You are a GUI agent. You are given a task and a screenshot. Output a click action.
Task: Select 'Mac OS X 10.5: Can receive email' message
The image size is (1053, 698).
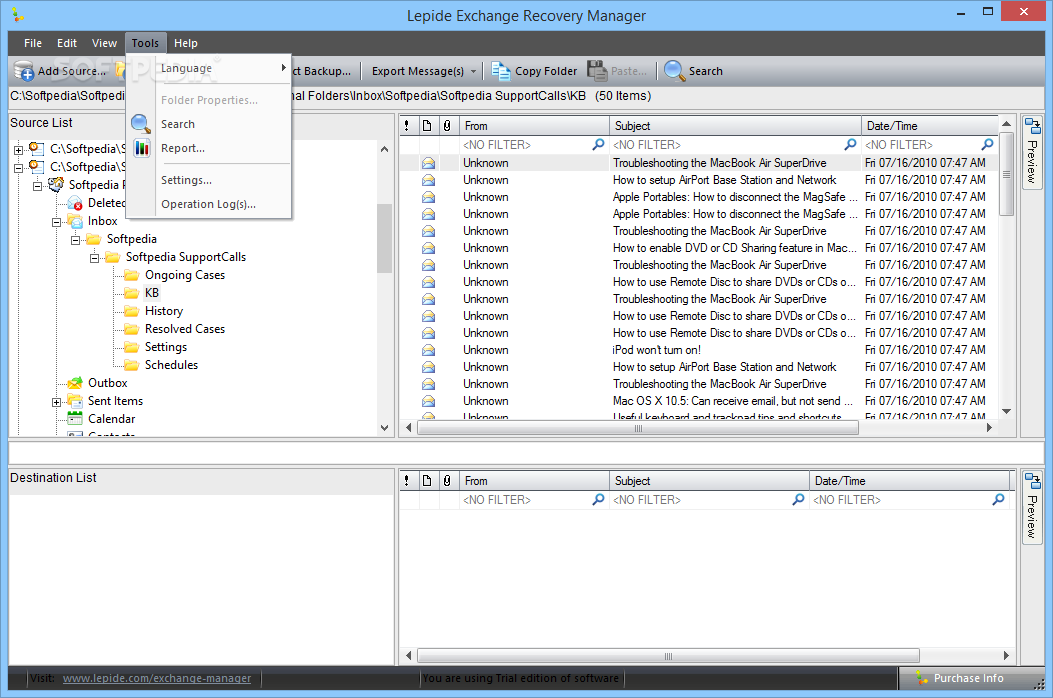pyautogui.click(x=698, y=401)
